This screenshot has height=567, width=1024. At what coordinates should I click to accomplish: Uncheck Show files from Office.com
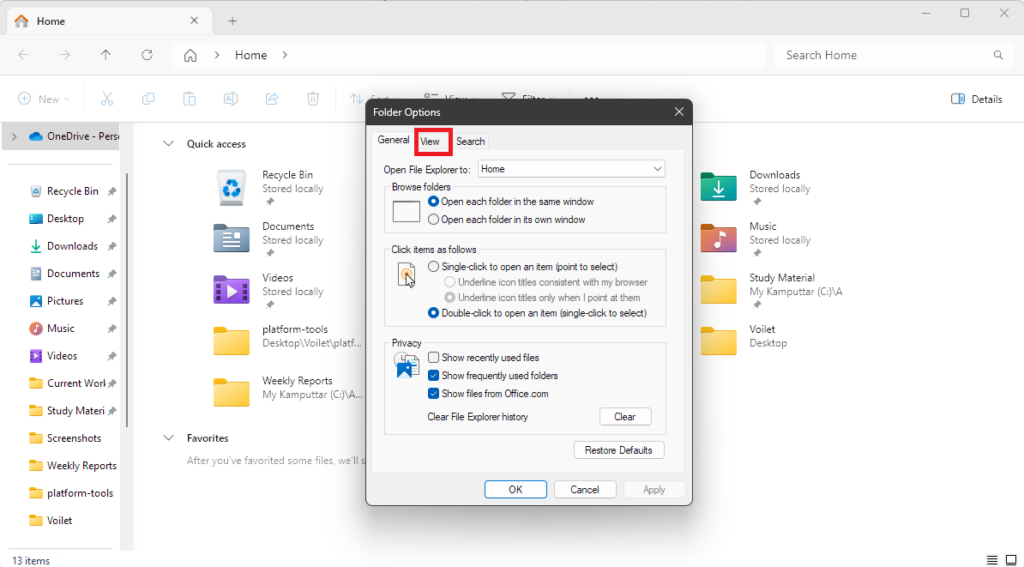434,394
